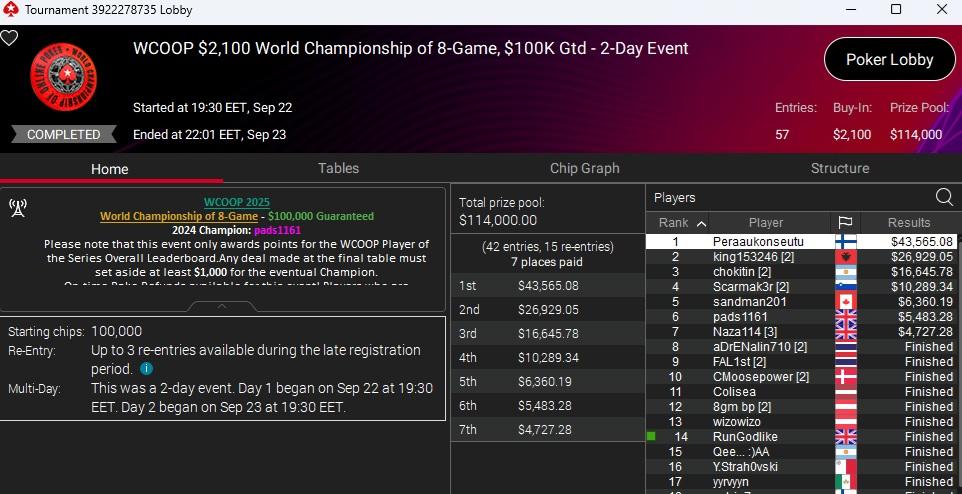Open World Championship of 8-Game link
Screen dimensions: 962x494
[x=178, y=216]
